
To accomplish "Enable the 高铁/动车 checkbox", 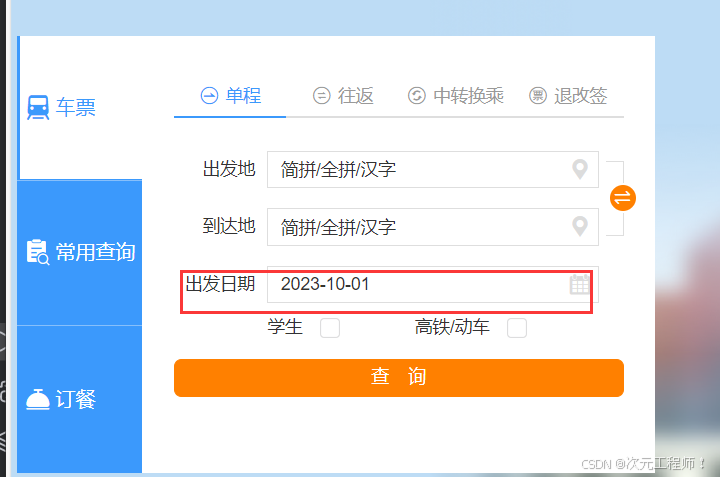I will pos(517,328).
